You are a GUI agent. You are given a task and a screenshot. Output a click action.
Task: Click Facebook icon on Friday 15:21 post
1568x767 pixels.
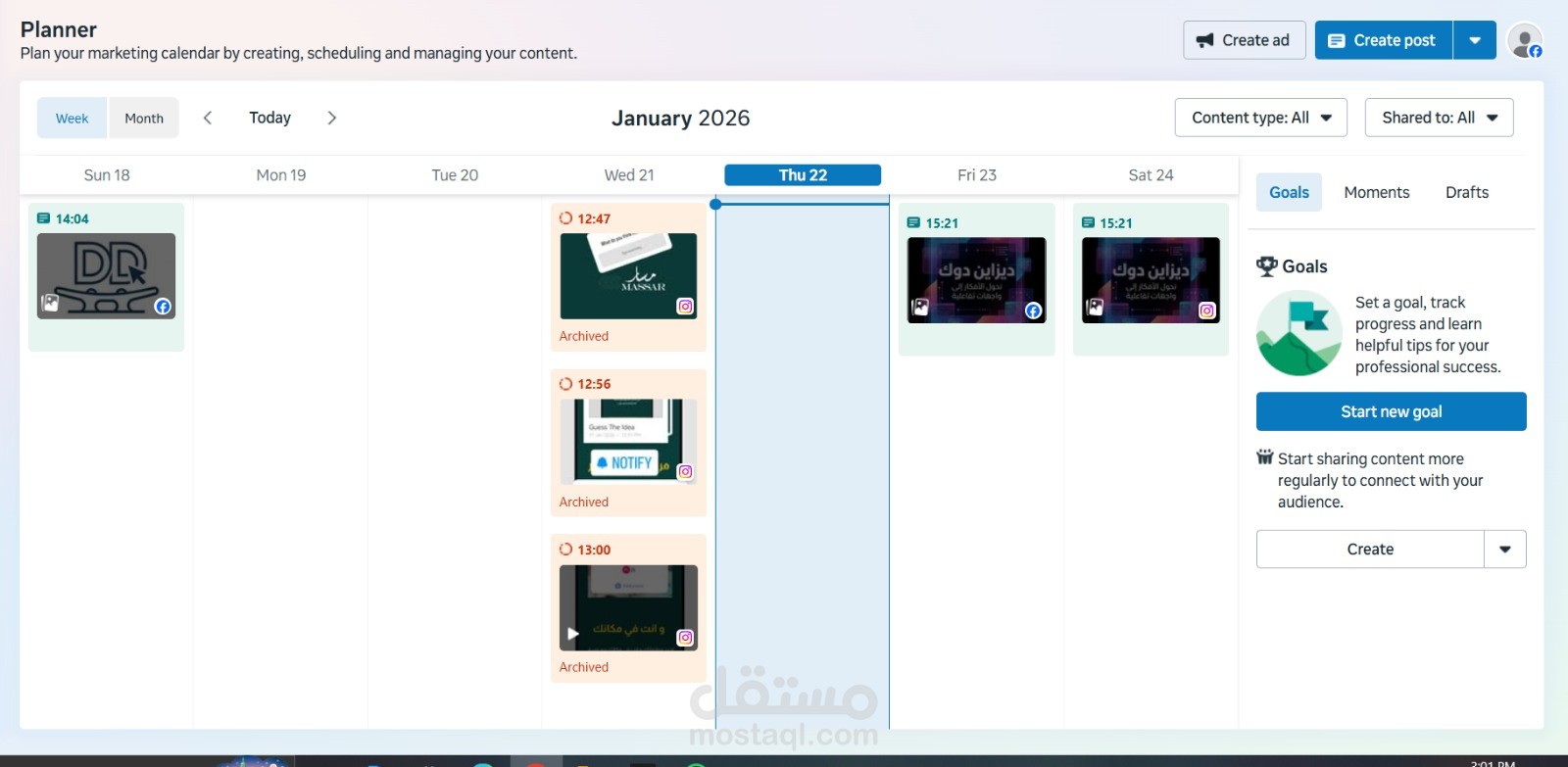pos(1033,311)
